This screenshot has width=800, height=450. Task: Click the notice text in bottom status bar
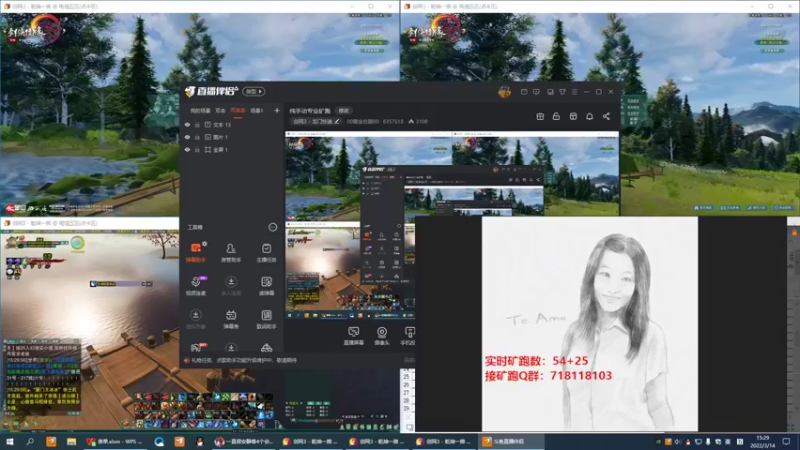tap(243, 360)
